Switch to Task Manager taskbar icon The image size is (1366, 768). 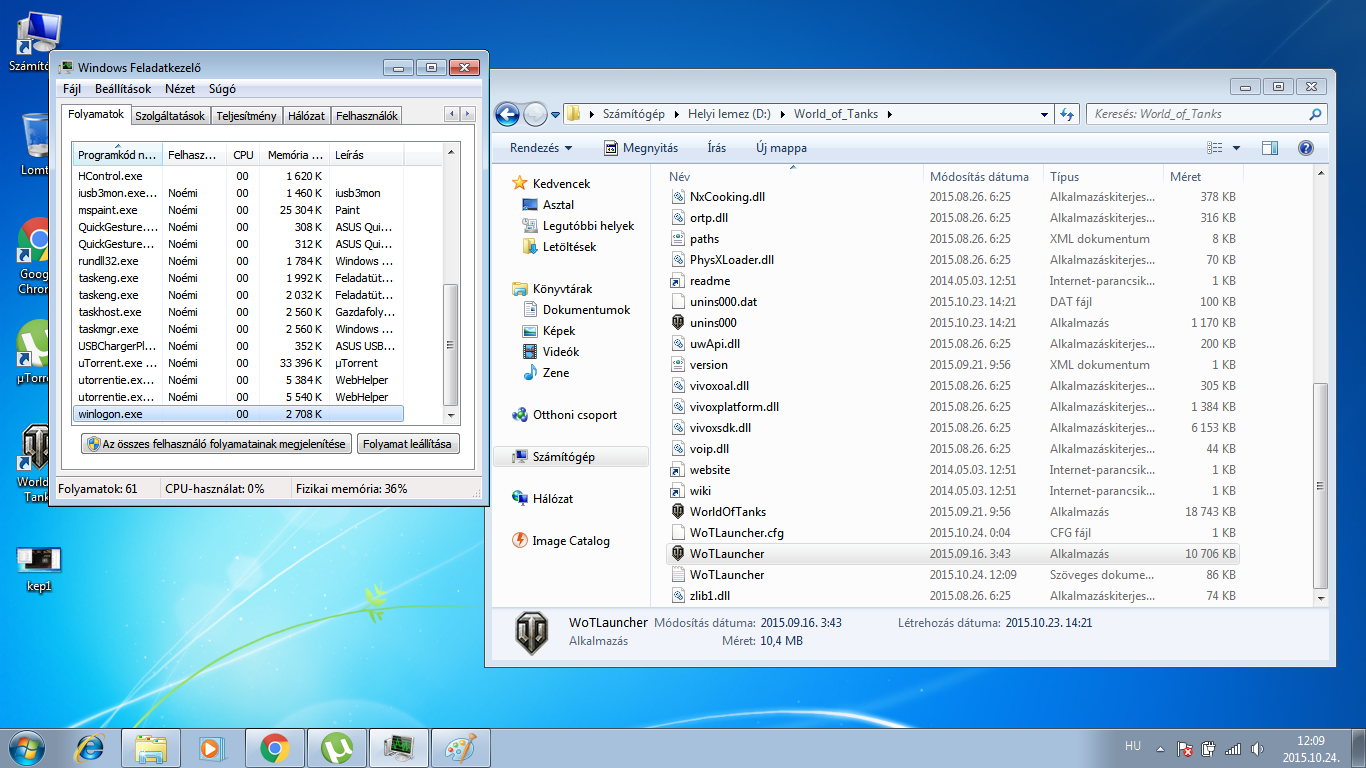[x=399, y=747]
